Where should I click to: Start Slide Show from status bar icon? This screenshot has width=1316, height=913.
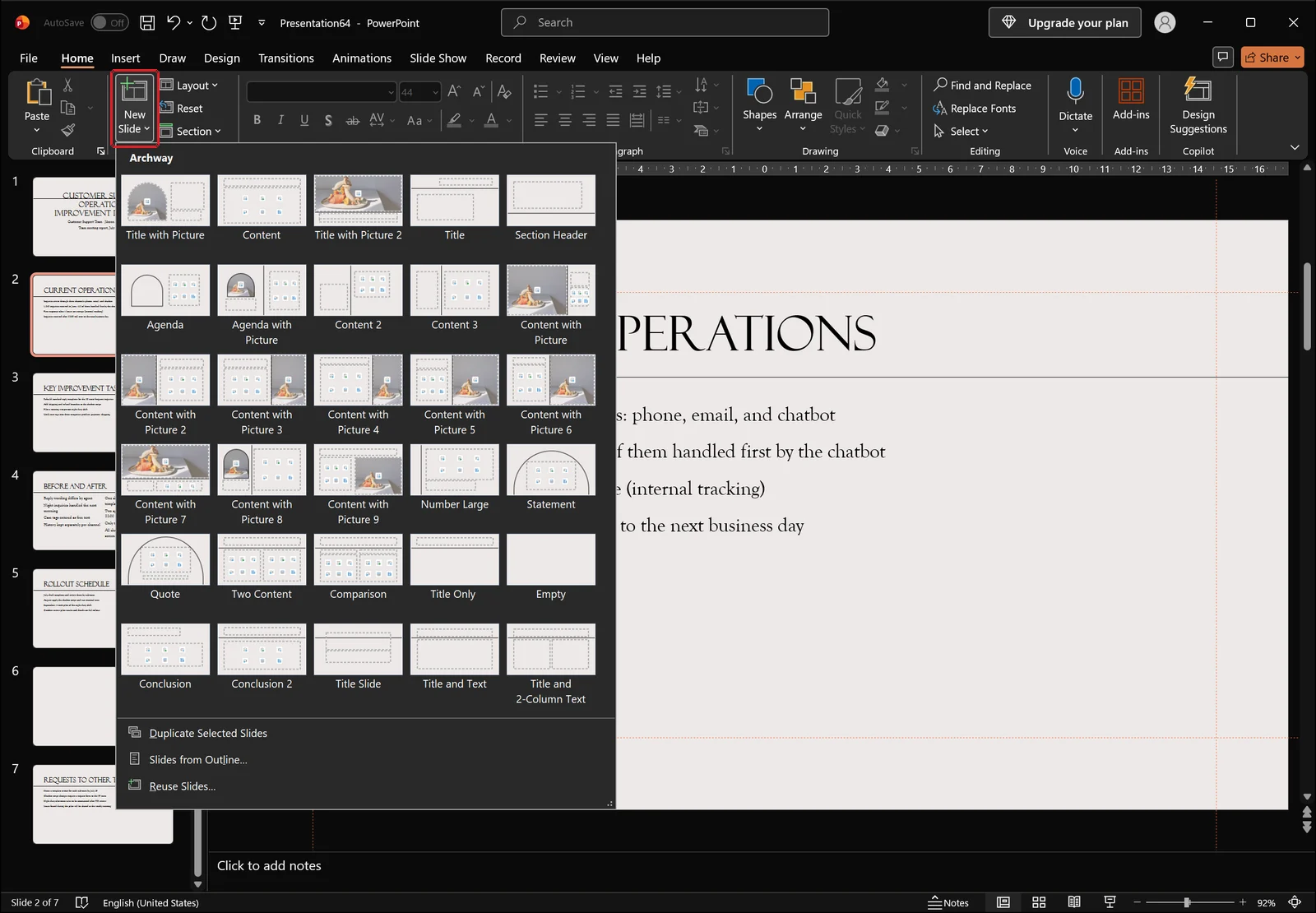(1110, 902)
